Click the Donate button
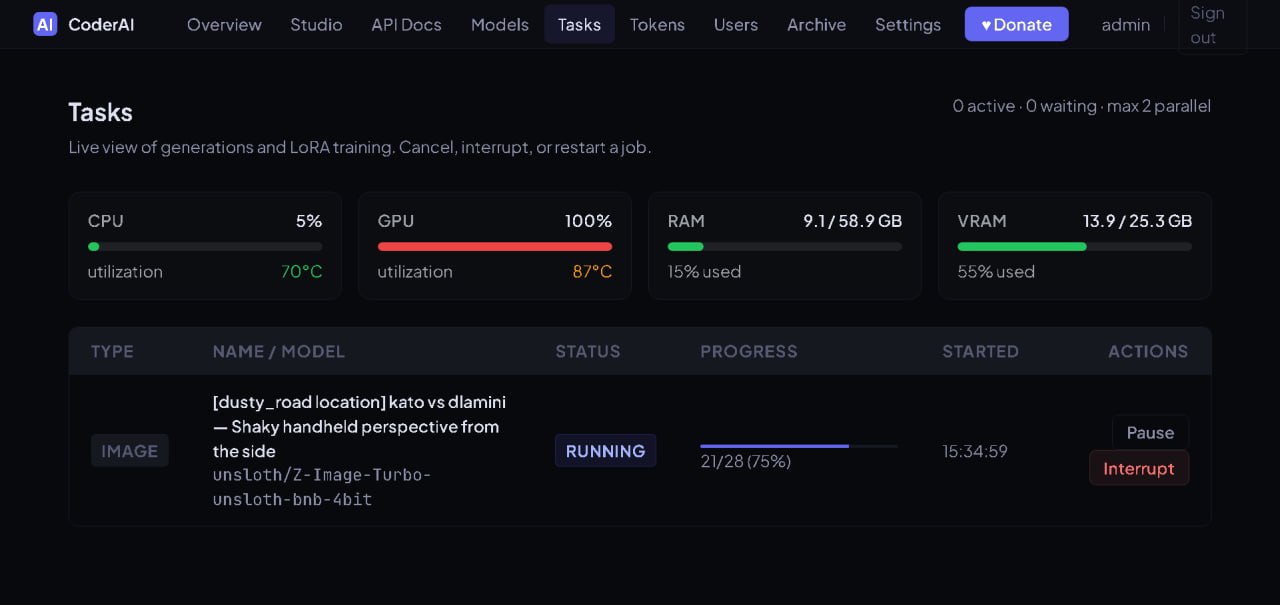The image size is (1280, 605). click(x=1016, y=24)
